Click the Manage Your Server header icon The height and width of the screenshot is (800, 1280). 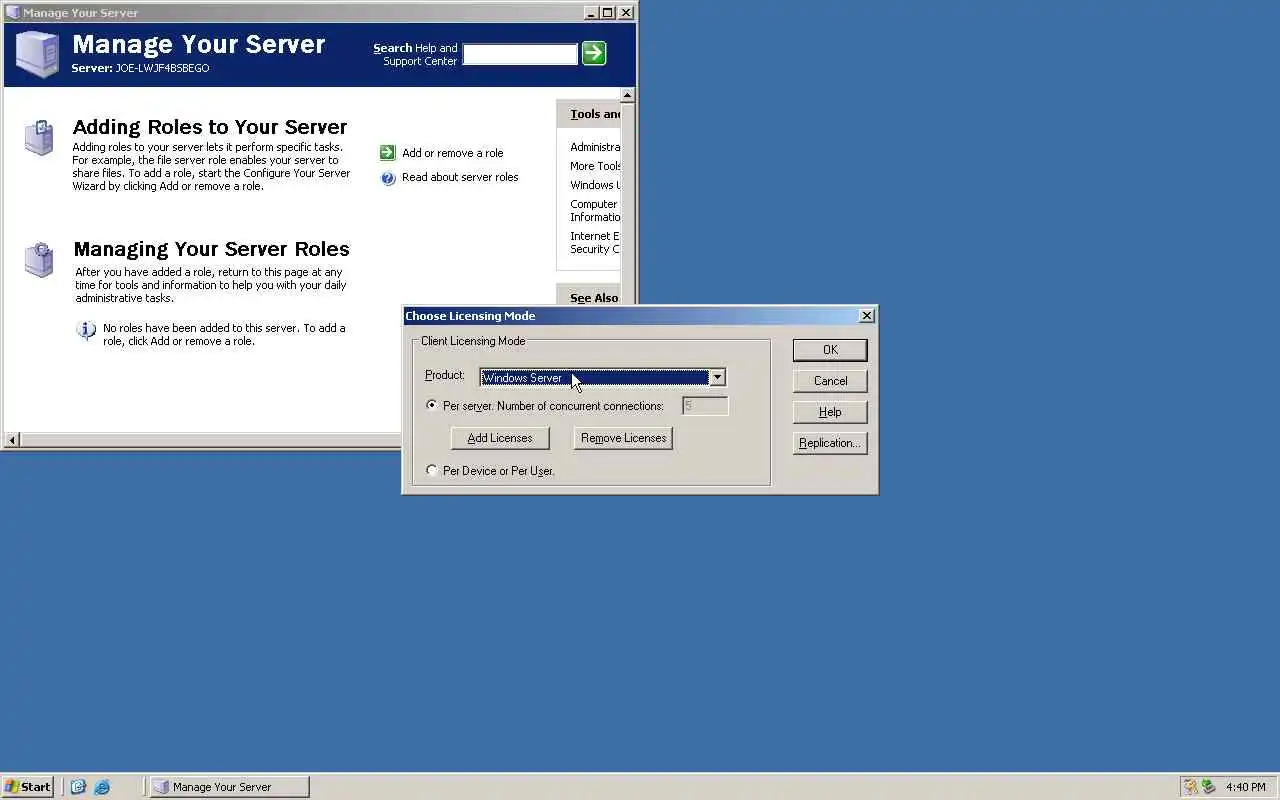point(37,54)
